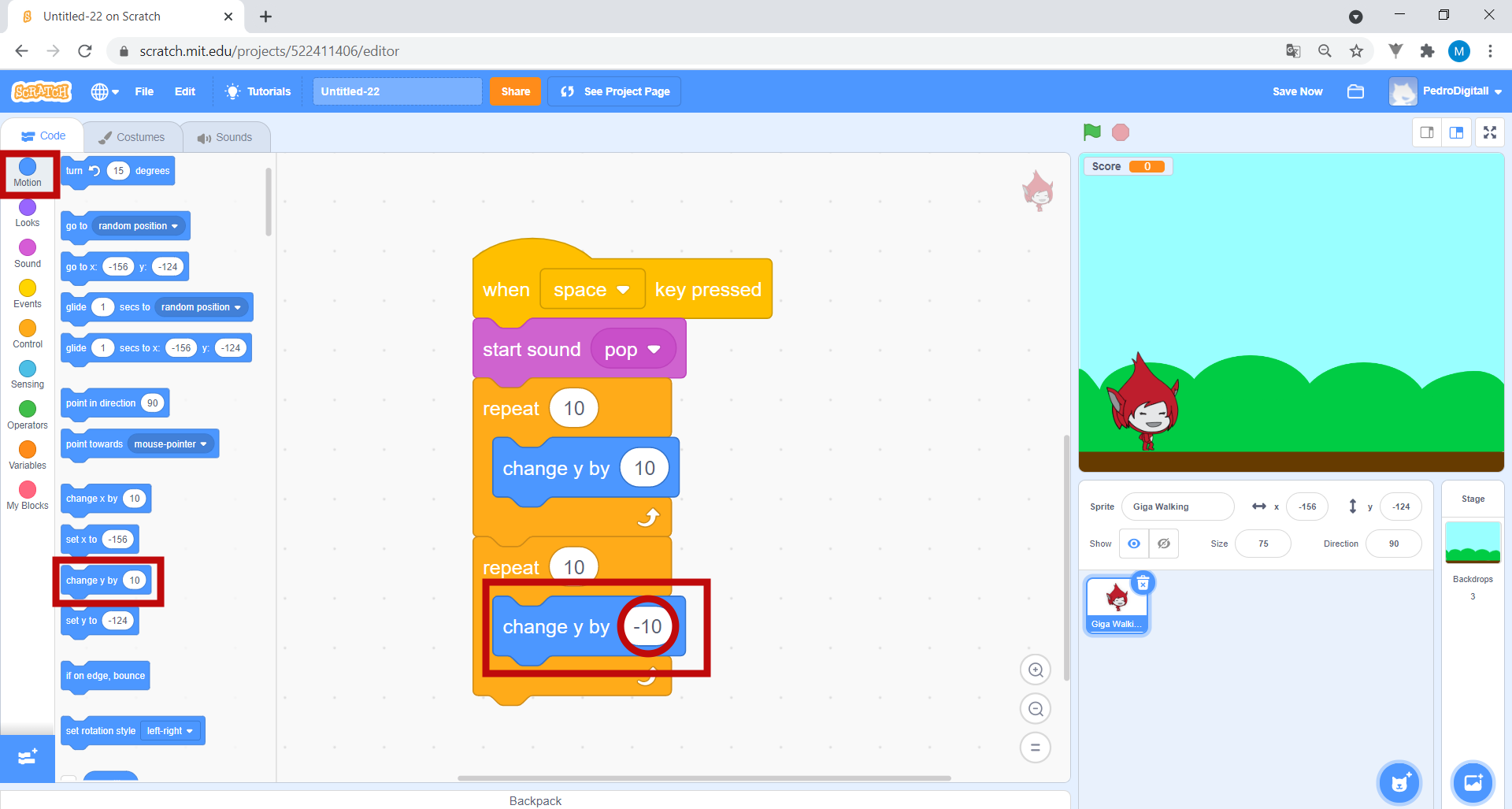Open the Scratch logo home link

point(42,91)
